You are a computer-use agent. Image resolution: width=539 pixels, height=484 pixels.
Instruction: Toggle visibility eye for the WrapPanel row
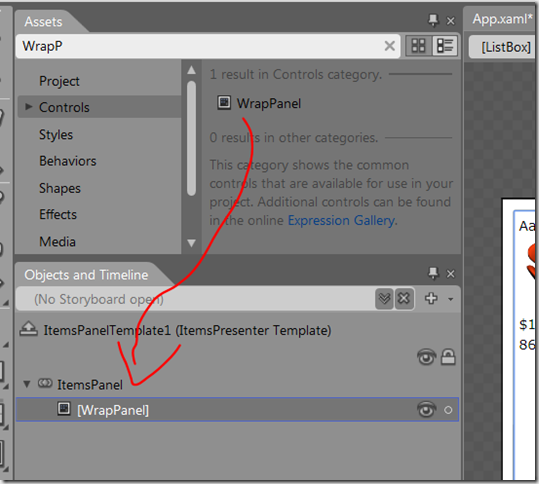pyautogui.click(x=427, y=409)
